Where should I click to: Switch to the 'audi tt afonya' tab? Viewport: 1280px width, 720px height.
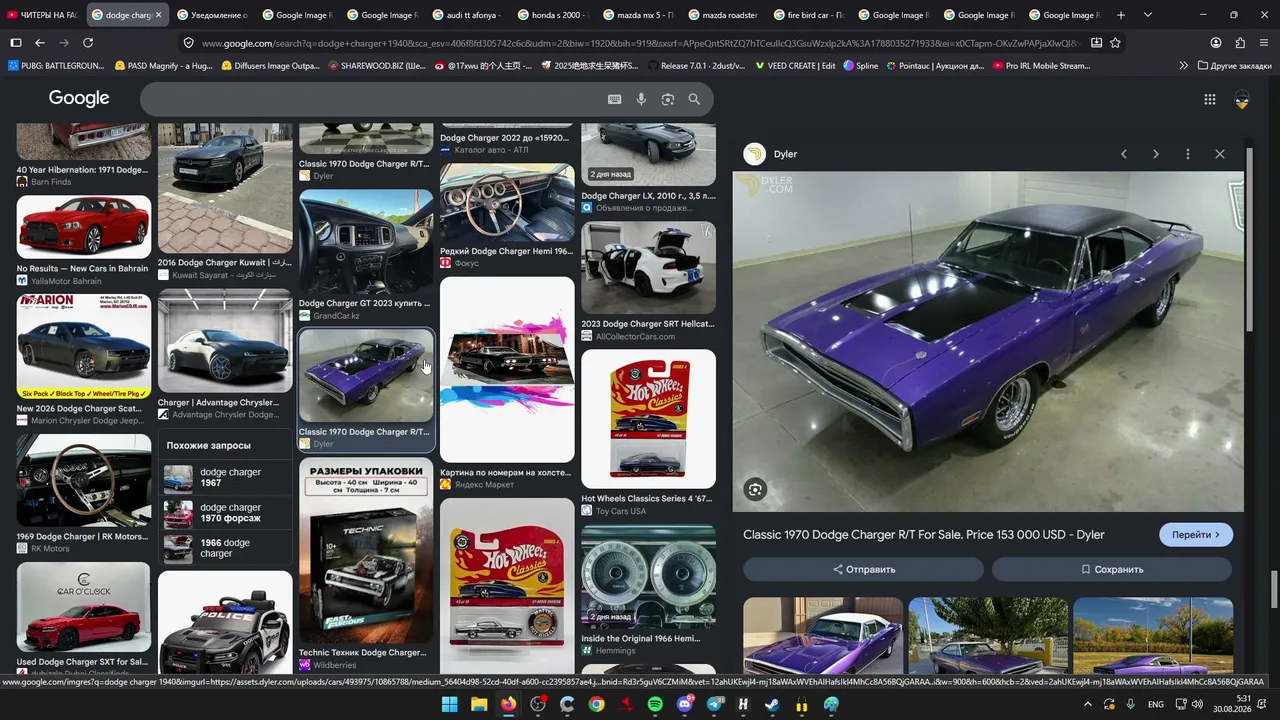pyautogui.click(x=468, y=15)
